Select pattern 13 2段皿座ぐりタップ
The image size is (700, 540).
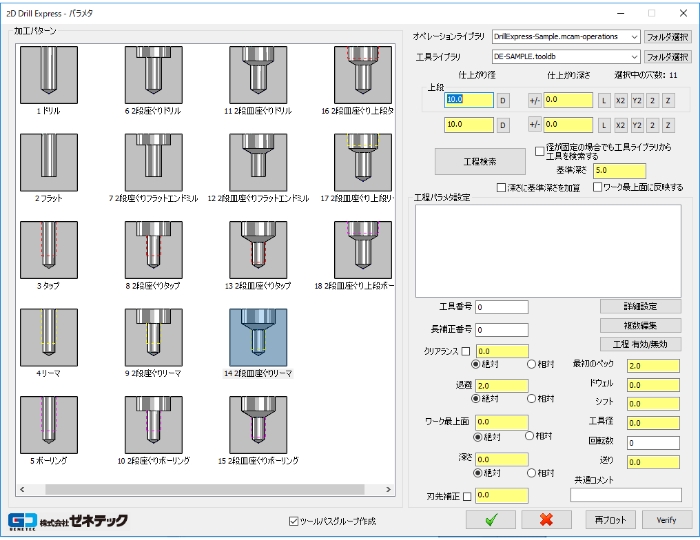point(258,250)
